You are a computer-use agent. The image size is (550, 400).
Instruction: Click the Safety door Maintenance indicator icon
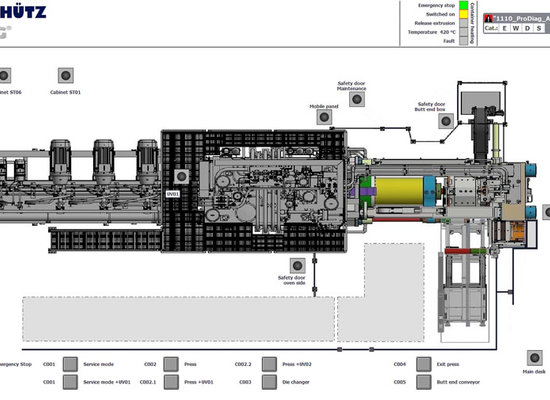(357, 99)
